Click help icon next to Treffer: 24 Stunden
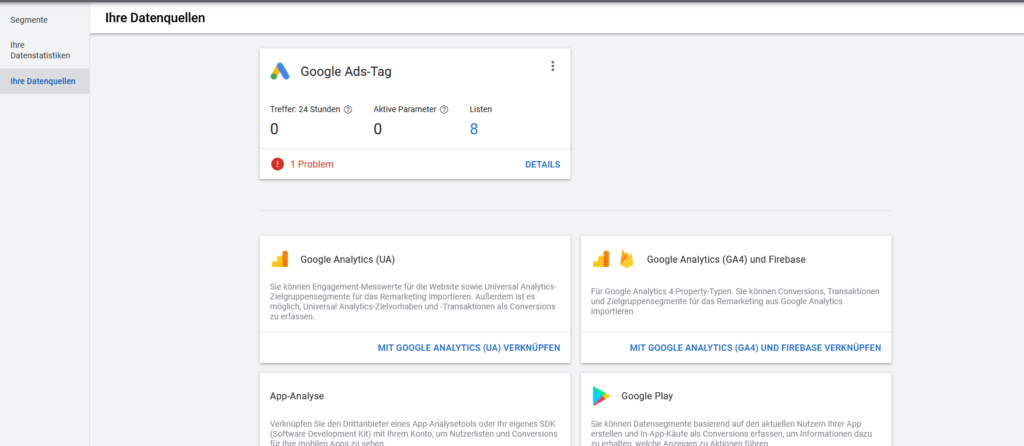Viewport: 1024px width, 446px height. pos(348,109)
